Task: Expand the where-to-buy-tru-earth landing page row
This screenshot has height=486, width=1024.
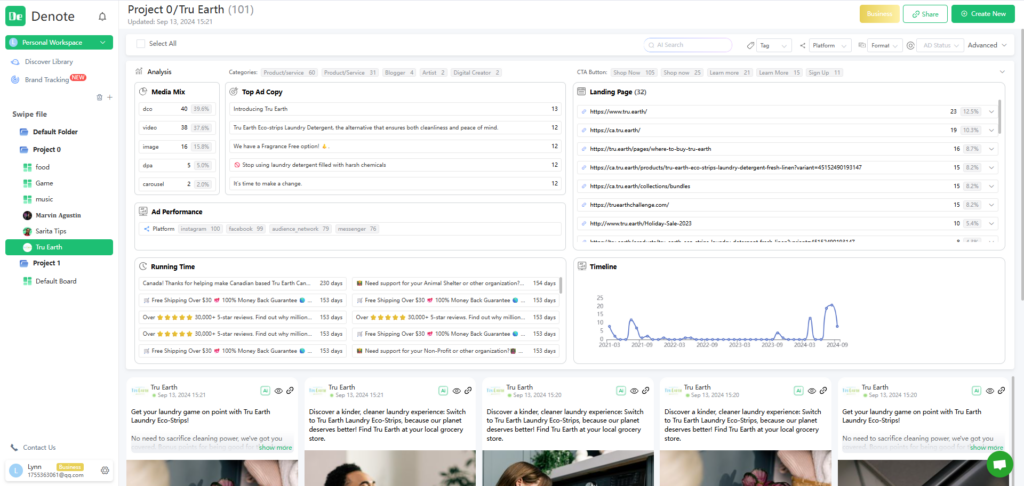Action: point(991,149)
